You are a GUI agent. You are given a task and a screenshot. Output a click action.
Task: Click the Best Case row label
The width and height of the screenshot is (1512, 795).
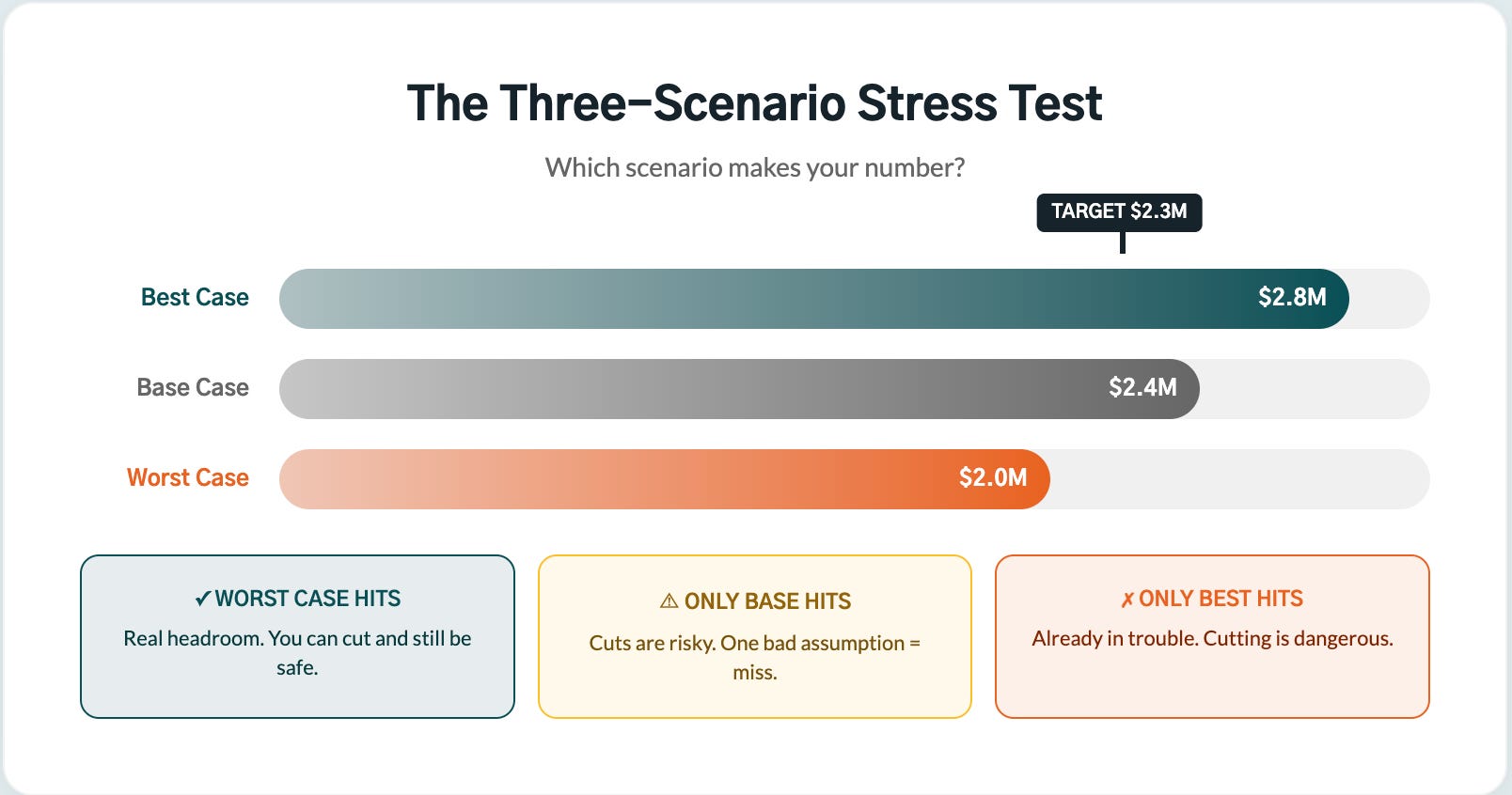point(195,297)
